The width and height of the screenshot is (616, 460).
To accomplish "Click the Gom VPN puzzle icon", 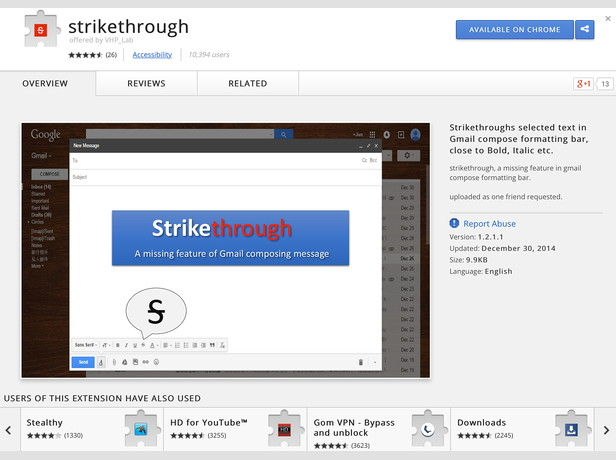I will (428, 429).
